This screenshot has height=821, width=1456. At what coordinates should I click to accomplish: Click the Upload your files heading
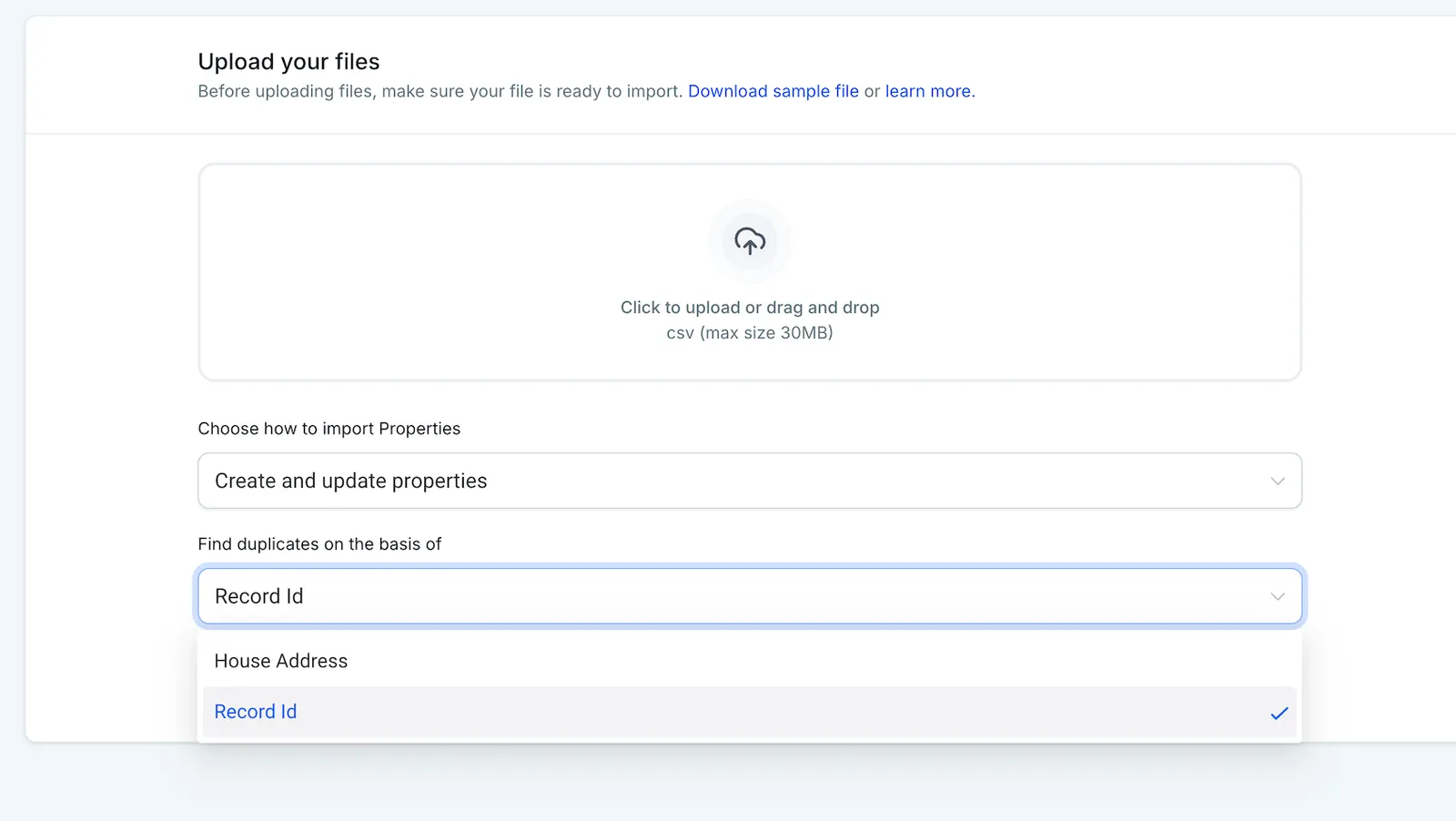(x=288, y=61)
